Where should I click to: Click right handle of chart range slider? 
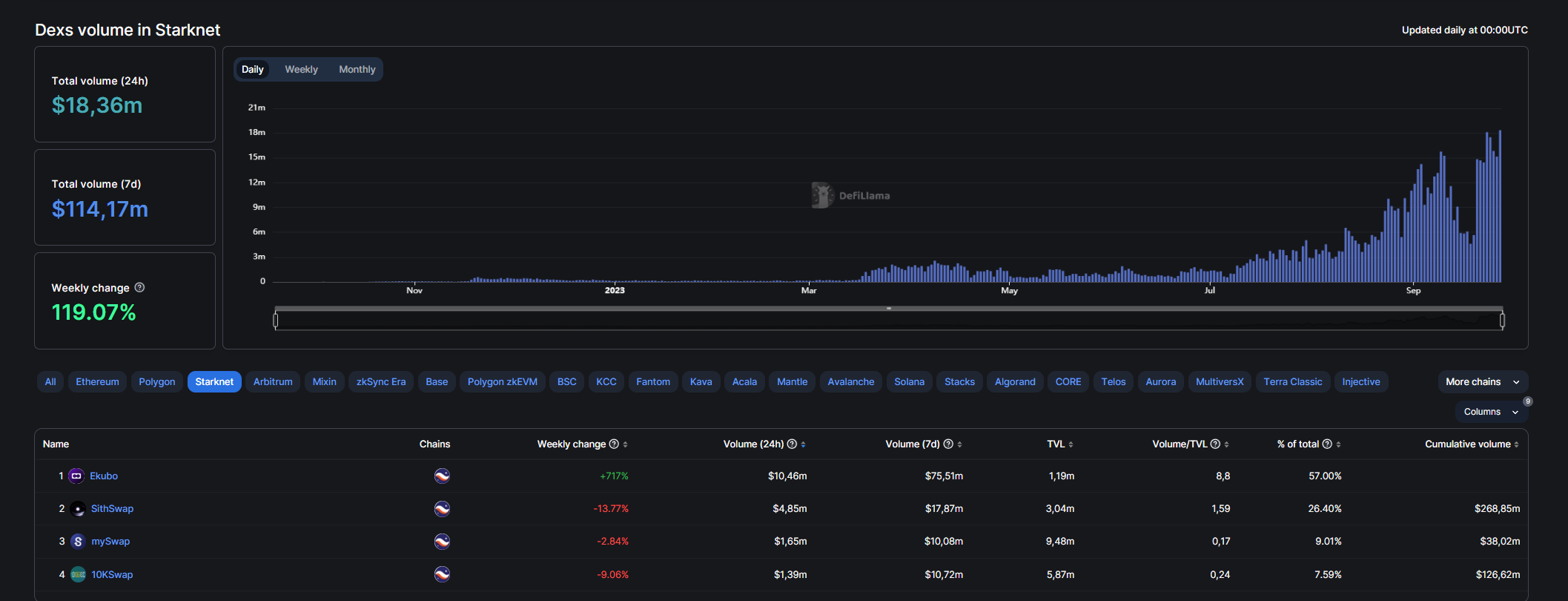(1502, 320)
